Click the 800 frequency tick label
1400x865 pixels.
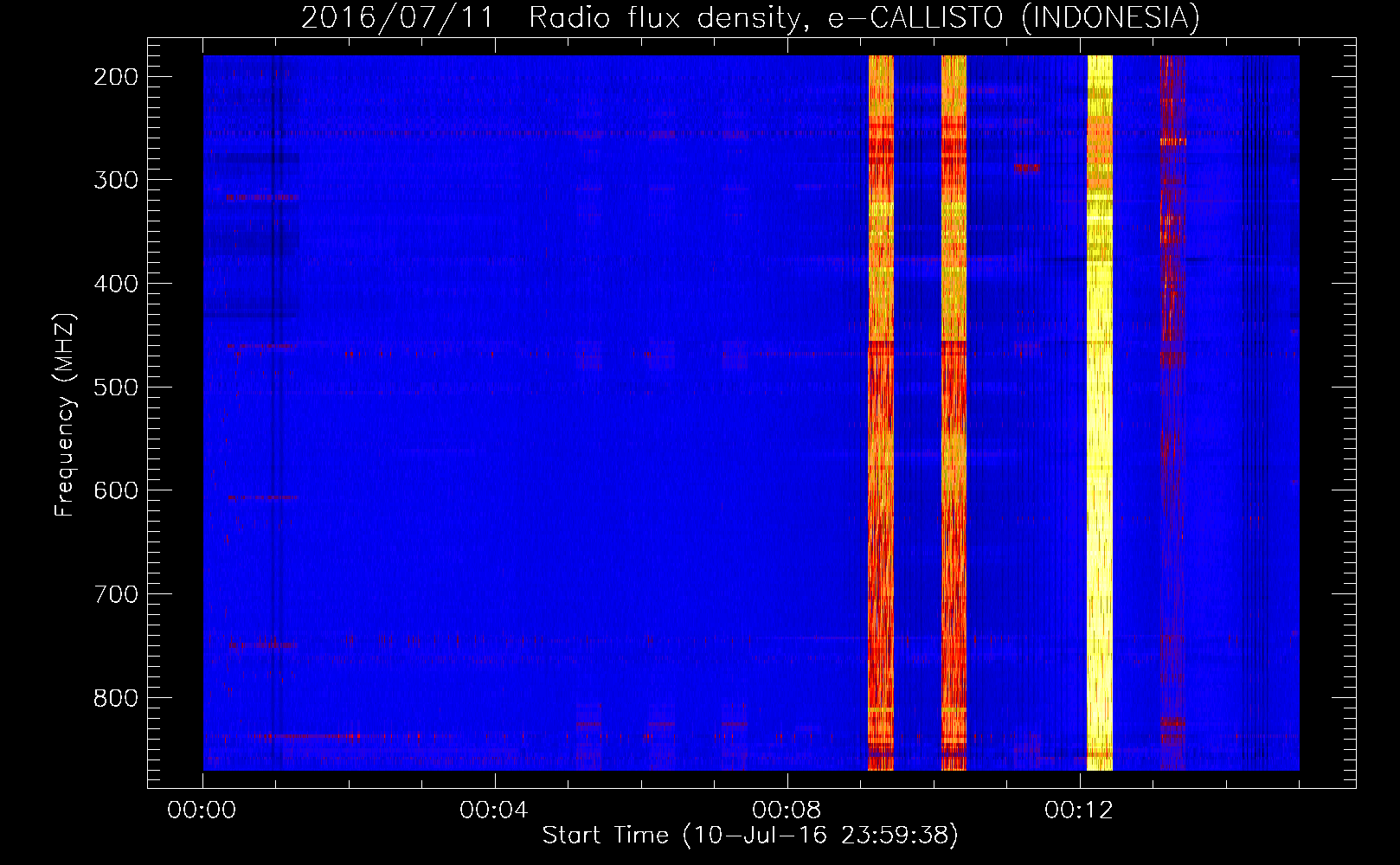(x=115, y=698)
